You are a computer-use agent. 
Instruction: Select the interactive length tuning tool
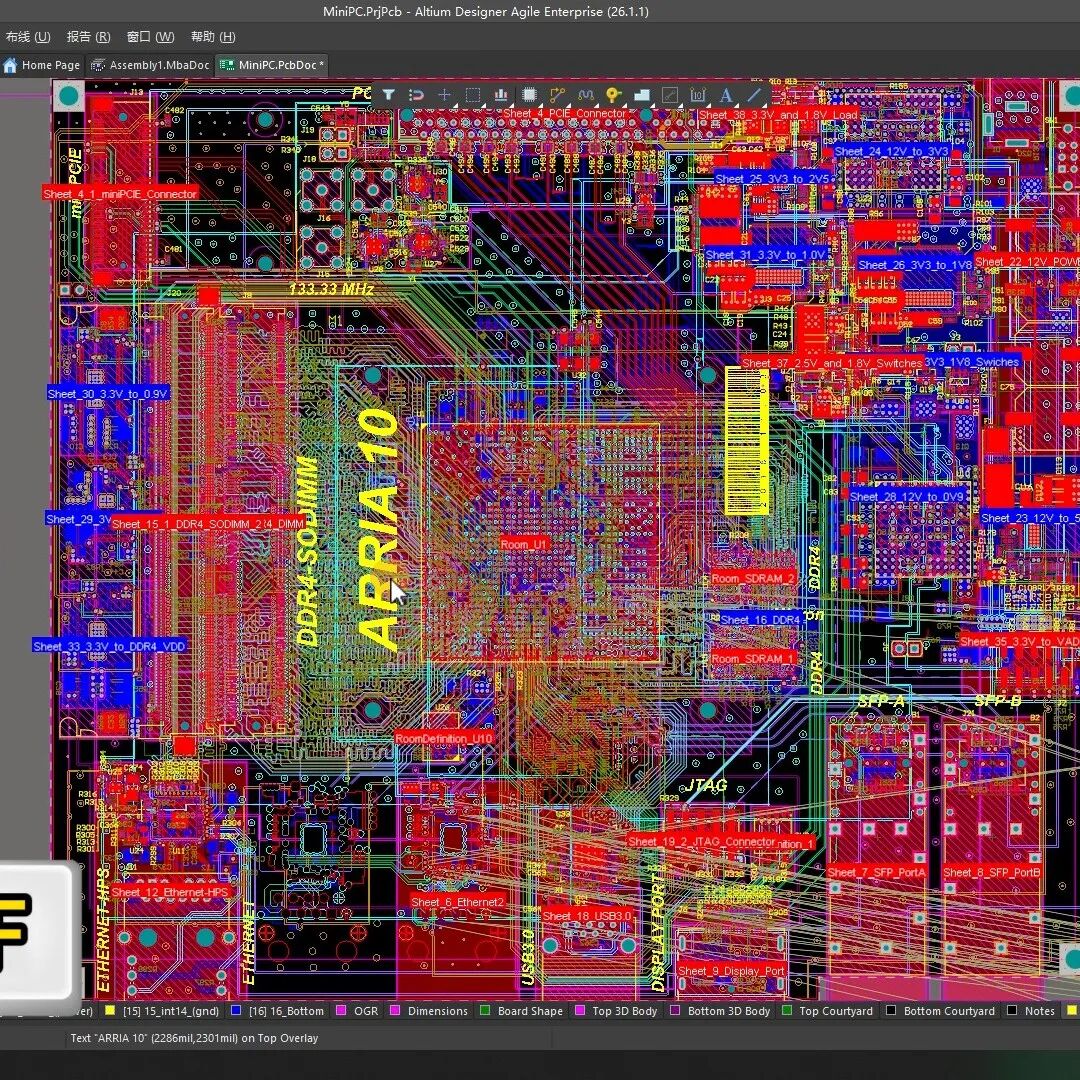coord(585,95)
